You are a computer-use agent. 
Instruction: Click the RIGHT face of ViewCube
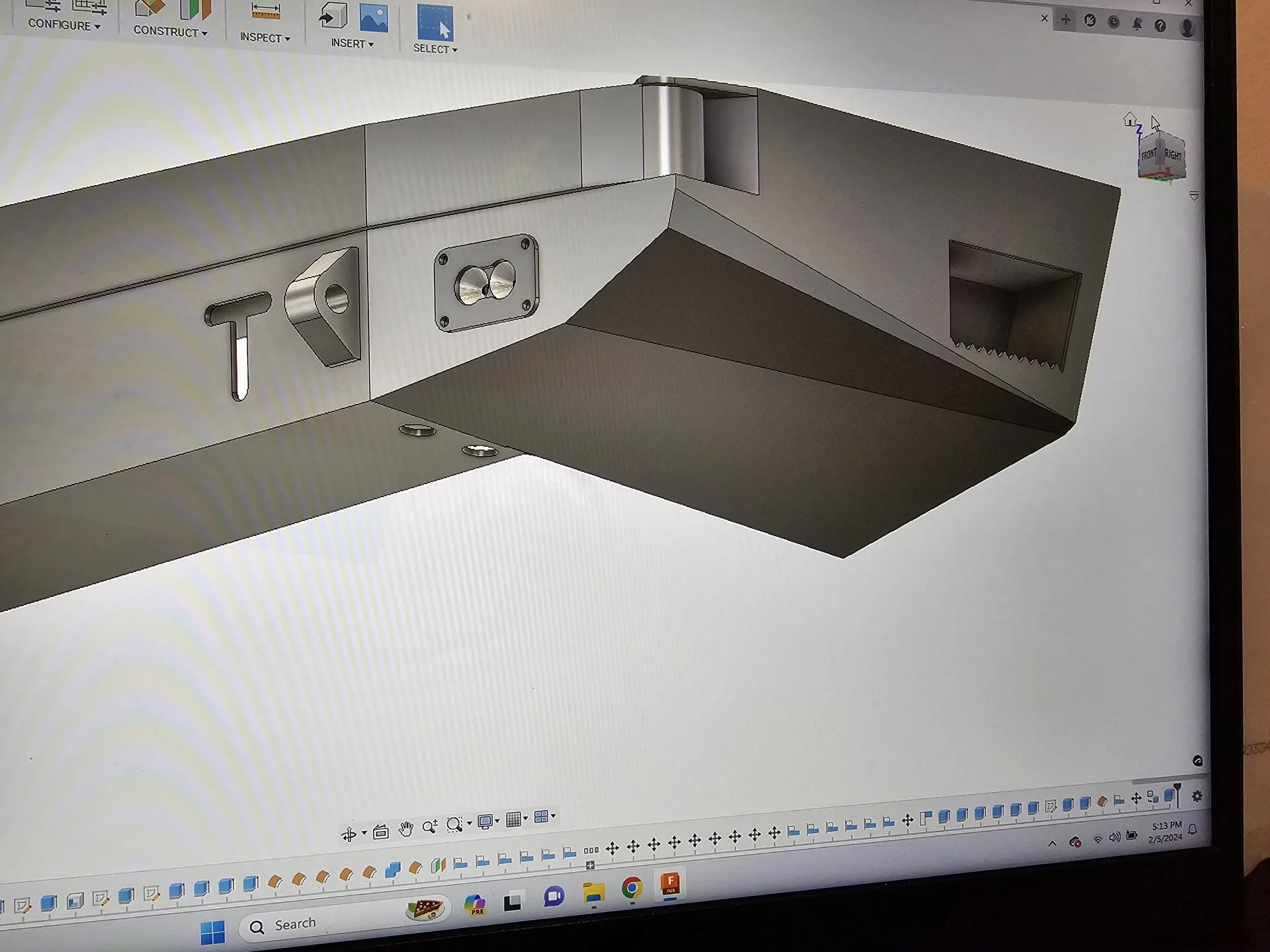[1172, 156]
